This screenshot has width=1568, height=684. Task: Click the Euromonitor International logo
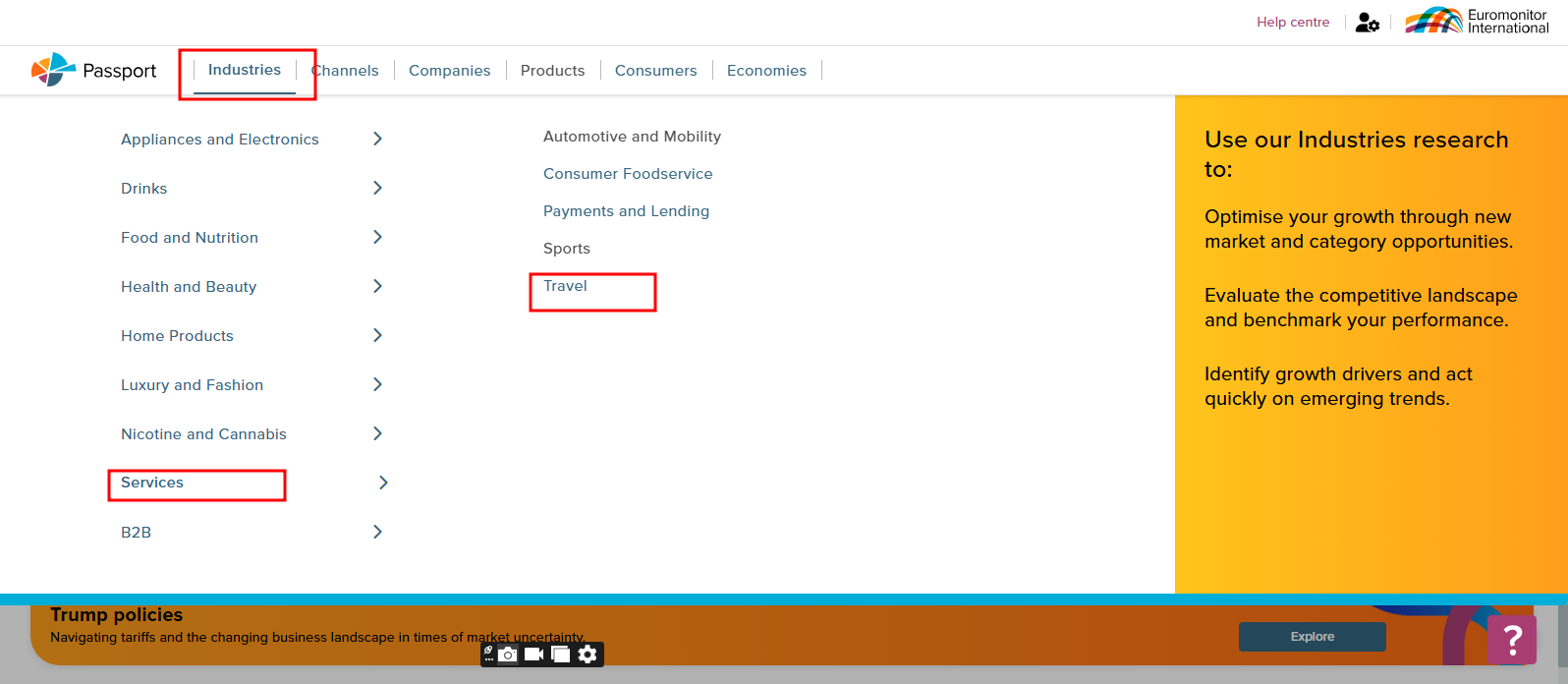click(1477, 21)
